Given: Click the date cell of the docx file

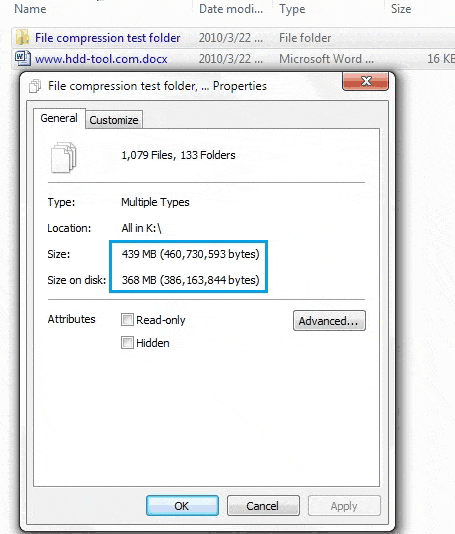Looking at the screenshot, I should tap(231, 59).
